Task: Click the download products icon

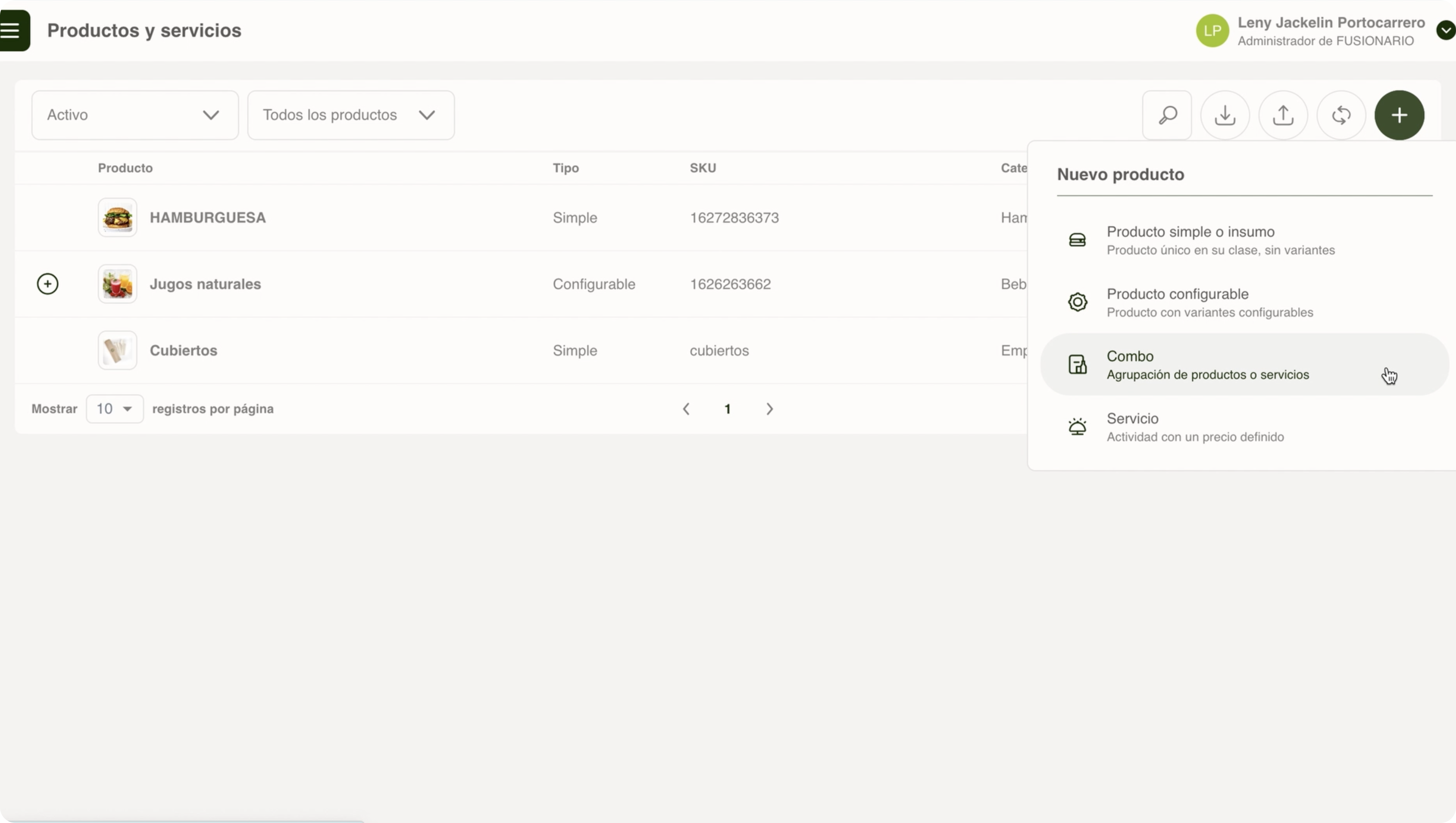Action: [1225, 115]
